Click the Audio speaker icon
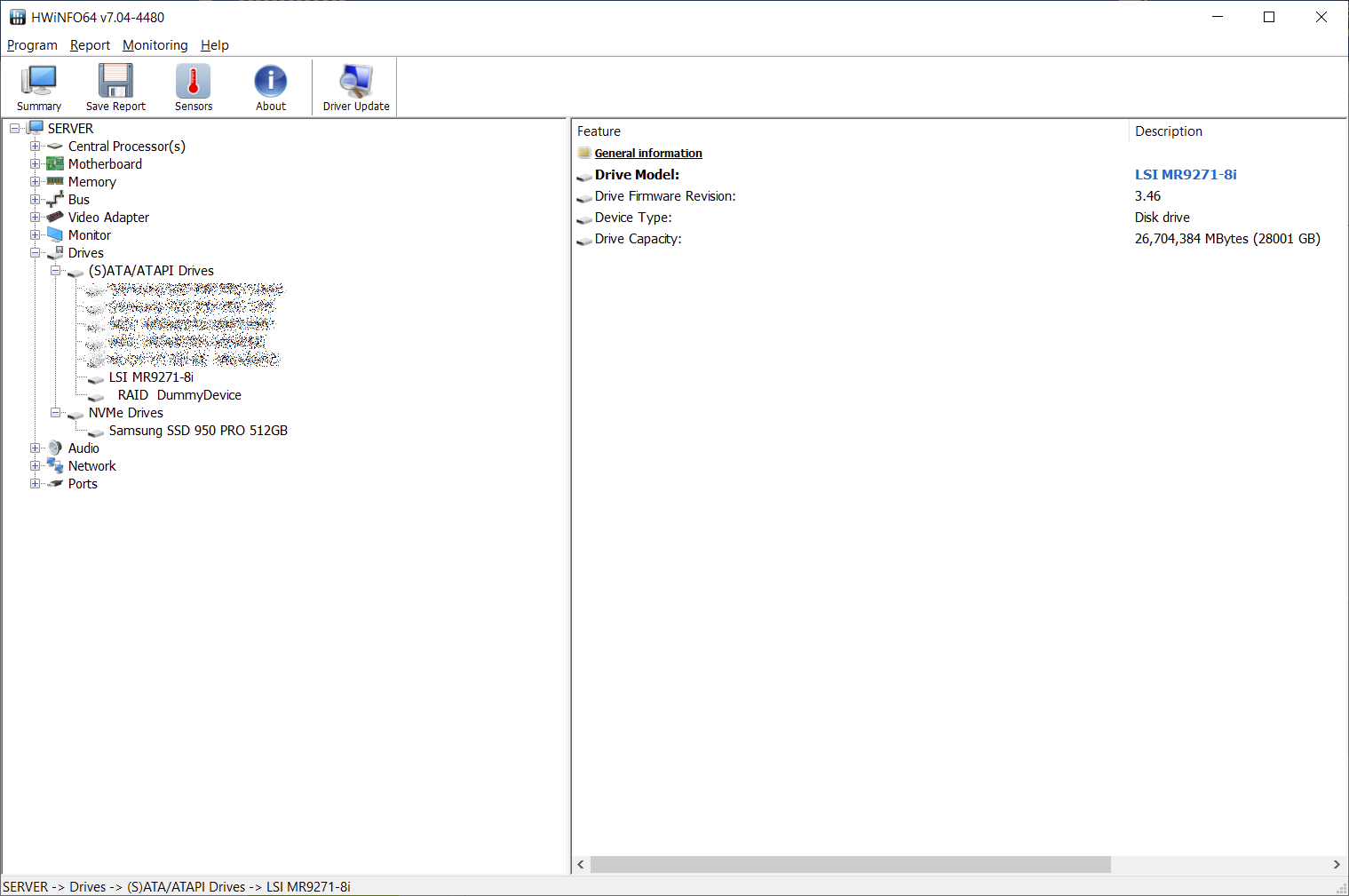 click(55, 448)
